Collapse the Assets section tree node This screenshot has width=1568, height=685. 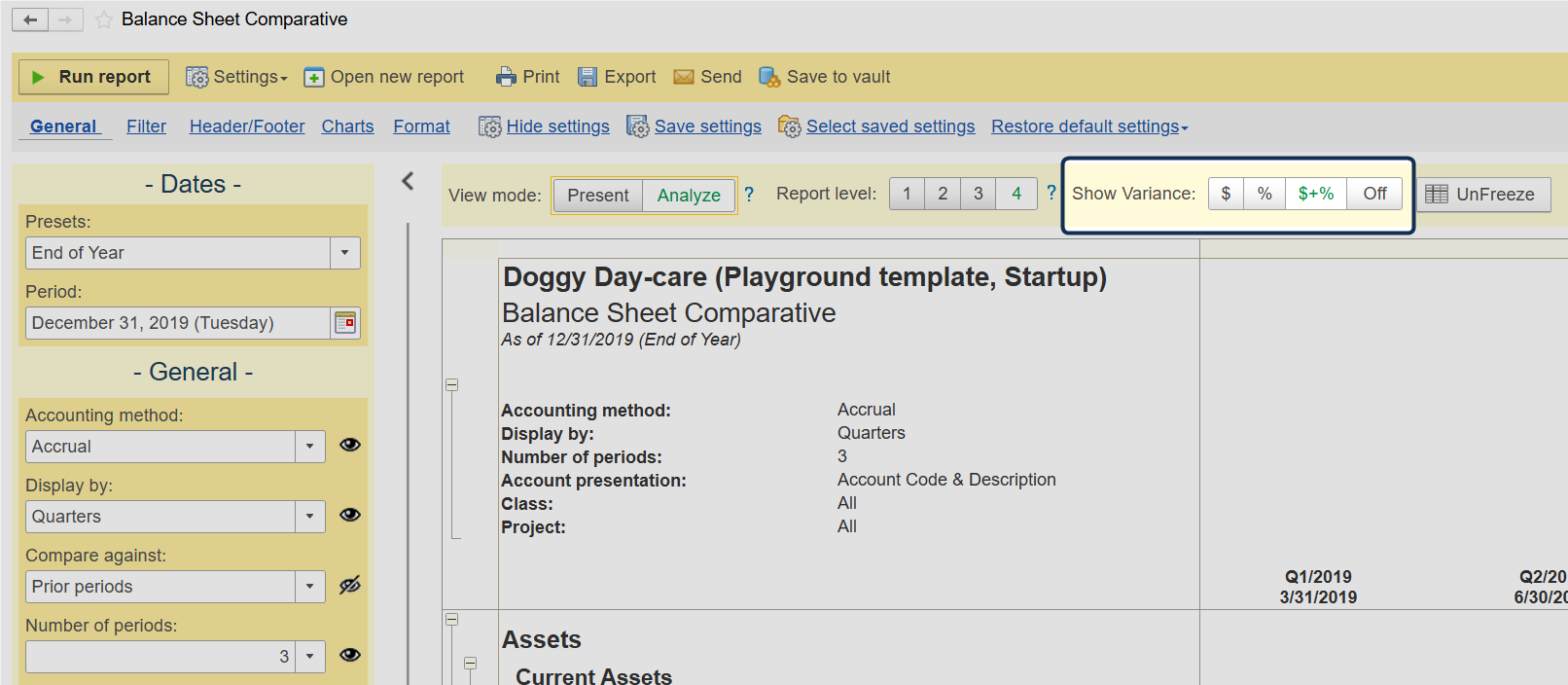(x=451, y=620)
